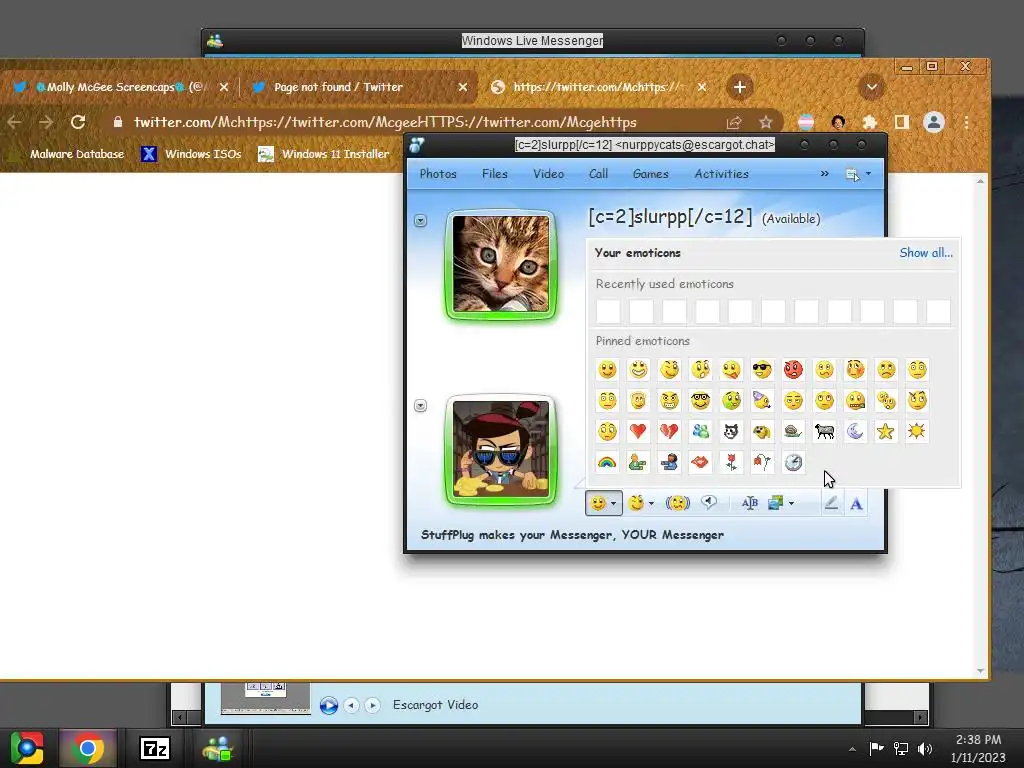Insert the clock emoticon

tap(793, 462)
